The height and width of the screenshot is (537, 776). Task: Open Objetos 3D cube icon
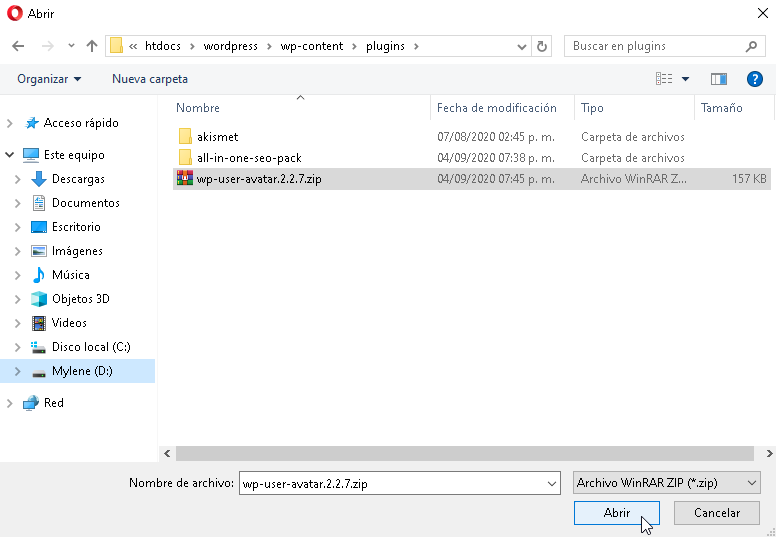click(x=39, y=299)
